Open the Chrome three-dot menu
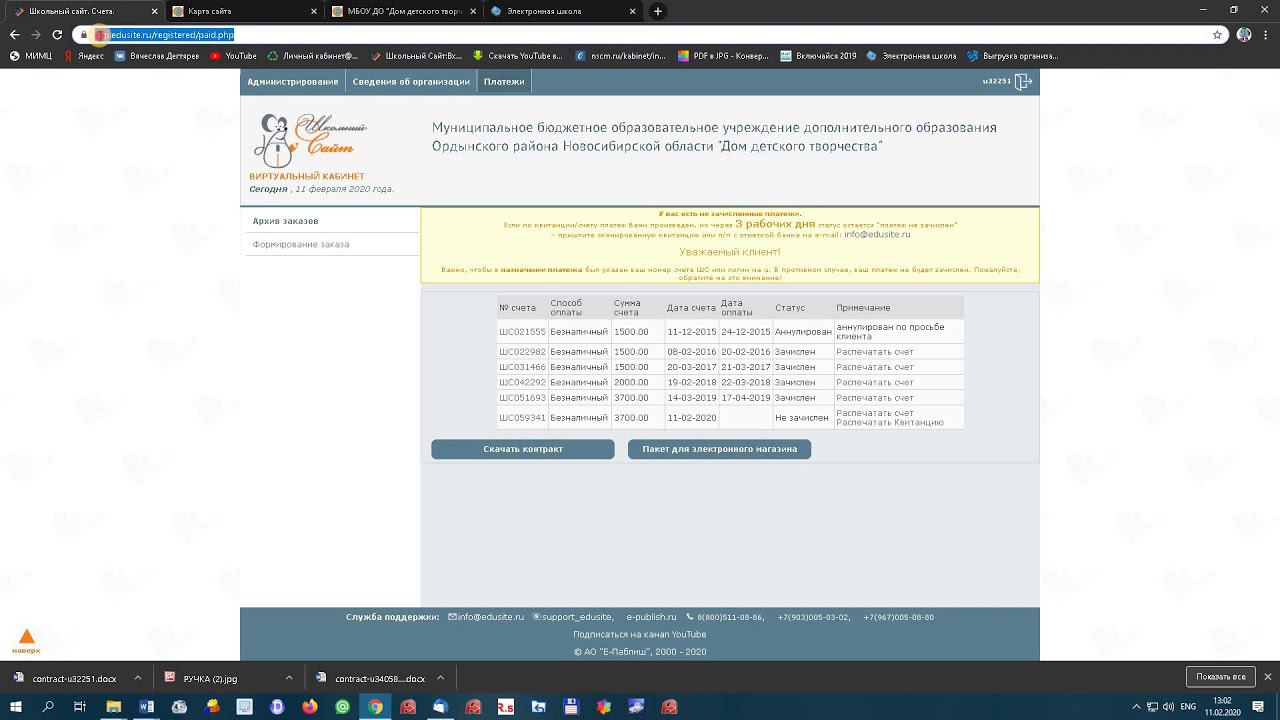The image size is (1280, 720). (1266, 34)
